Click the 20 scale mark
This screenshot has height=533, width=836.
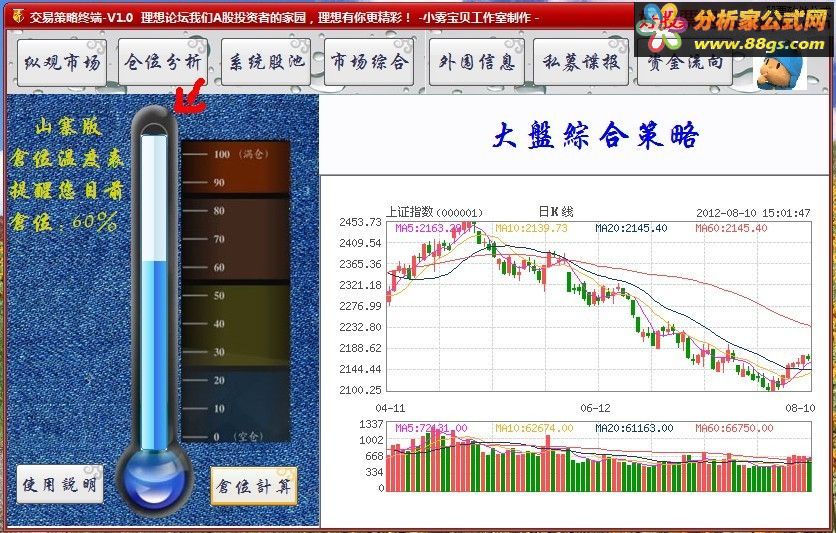219,380
